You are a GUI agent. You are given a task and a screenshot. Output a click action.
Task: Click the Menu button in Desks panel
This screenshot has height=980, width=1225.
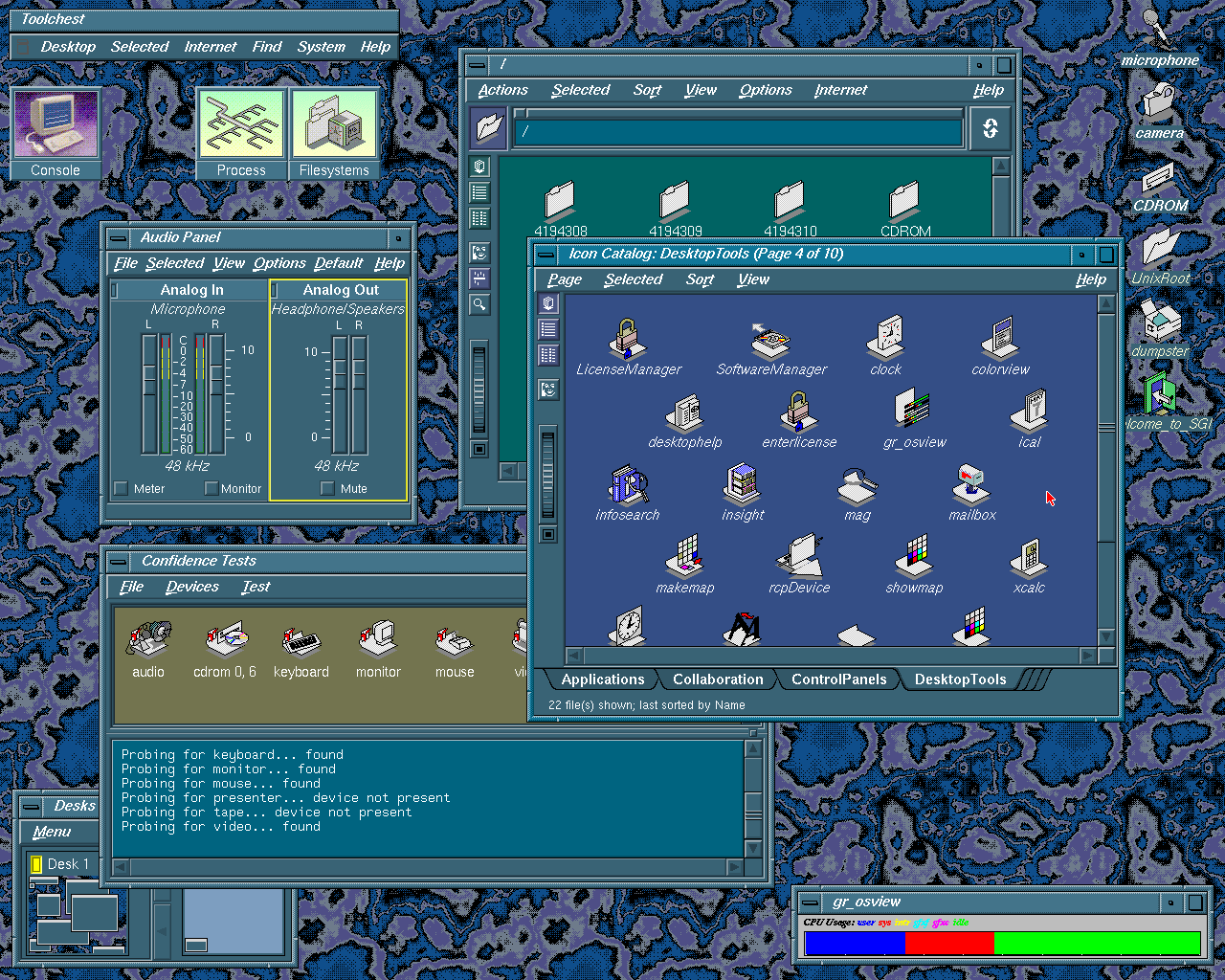(x=53, y=832)
